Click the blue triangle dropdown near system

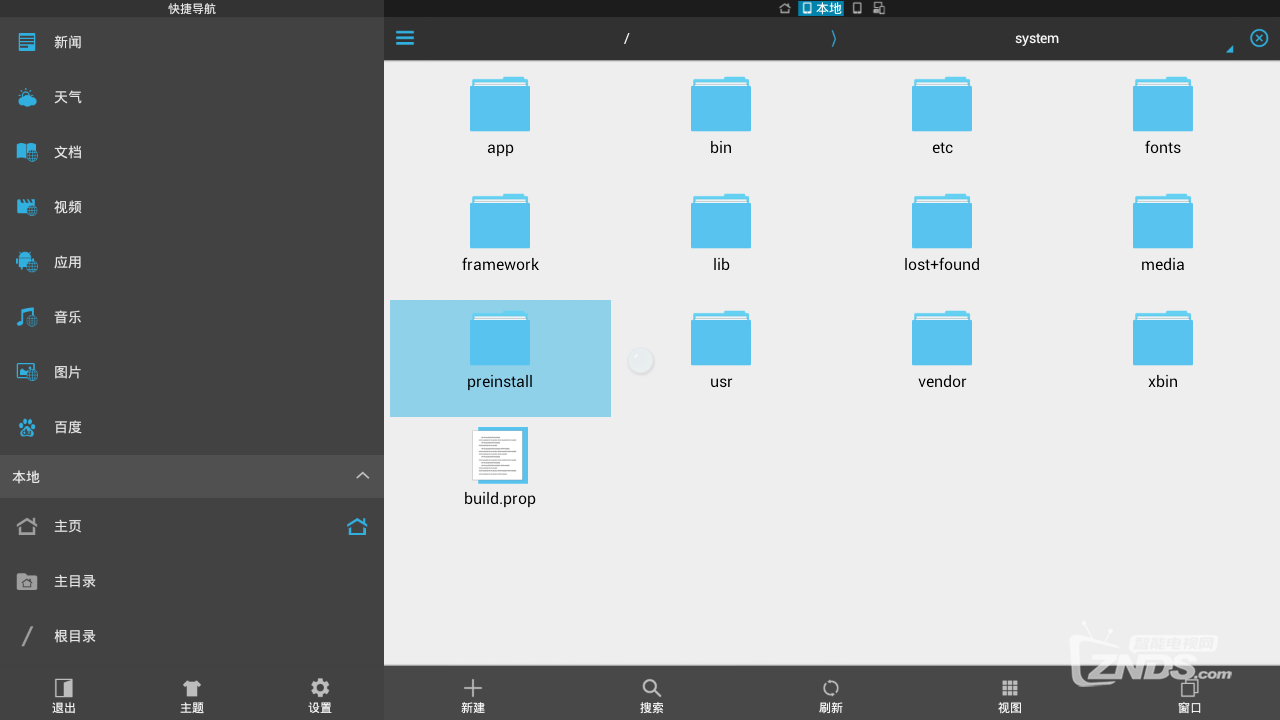tap(1229, 48)
